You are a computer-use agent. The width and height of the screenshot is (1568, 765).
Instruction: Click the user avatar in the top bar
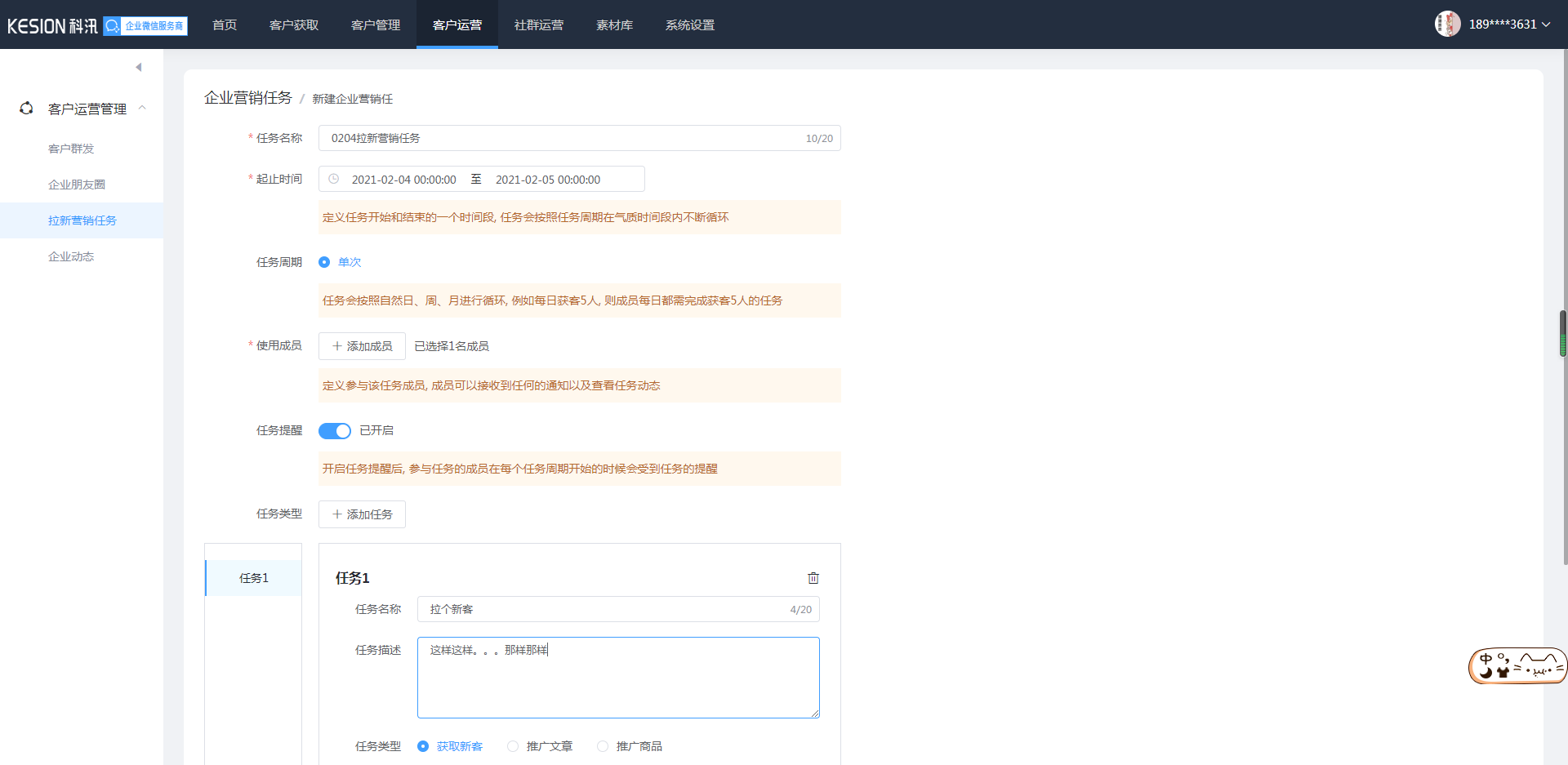point(1447,24)
